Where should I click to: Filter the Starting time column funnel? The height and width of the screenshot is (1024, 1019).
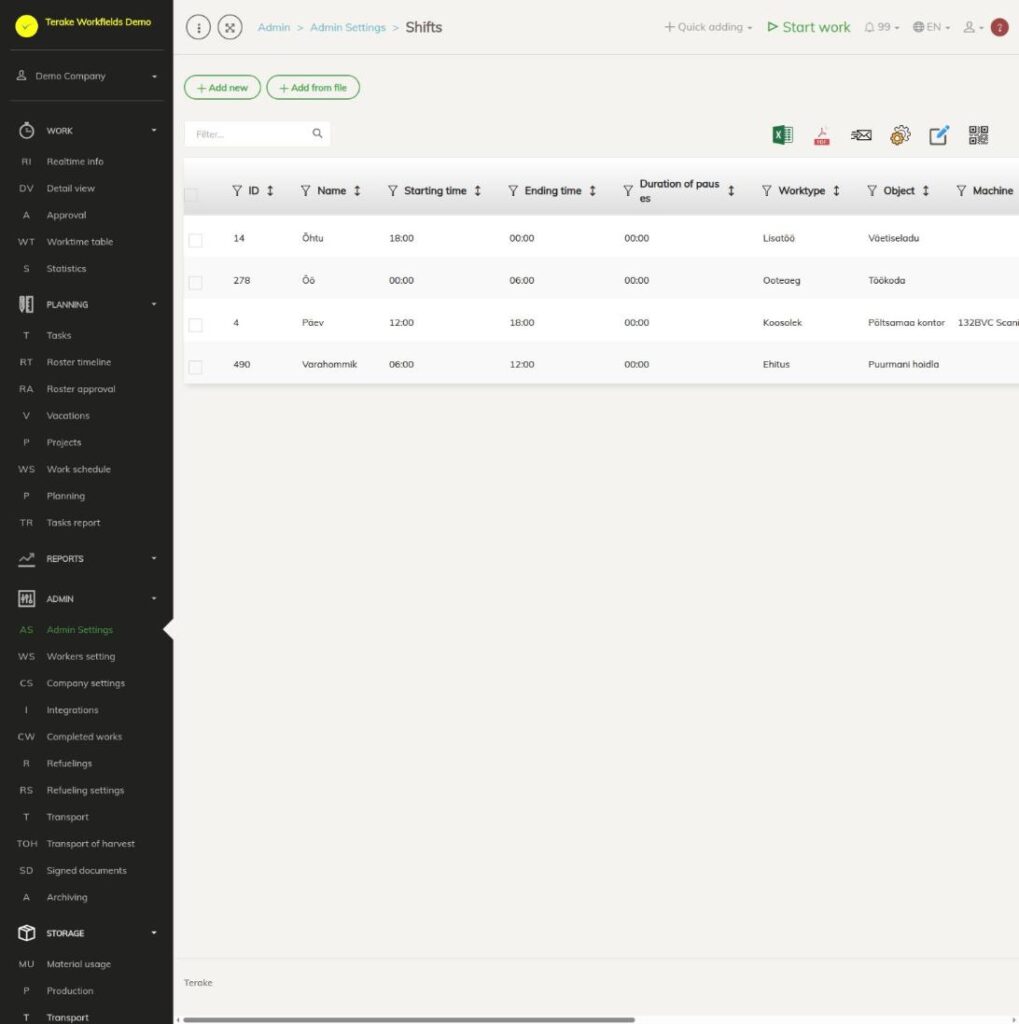pyautogui.click(x=393, y=191)
